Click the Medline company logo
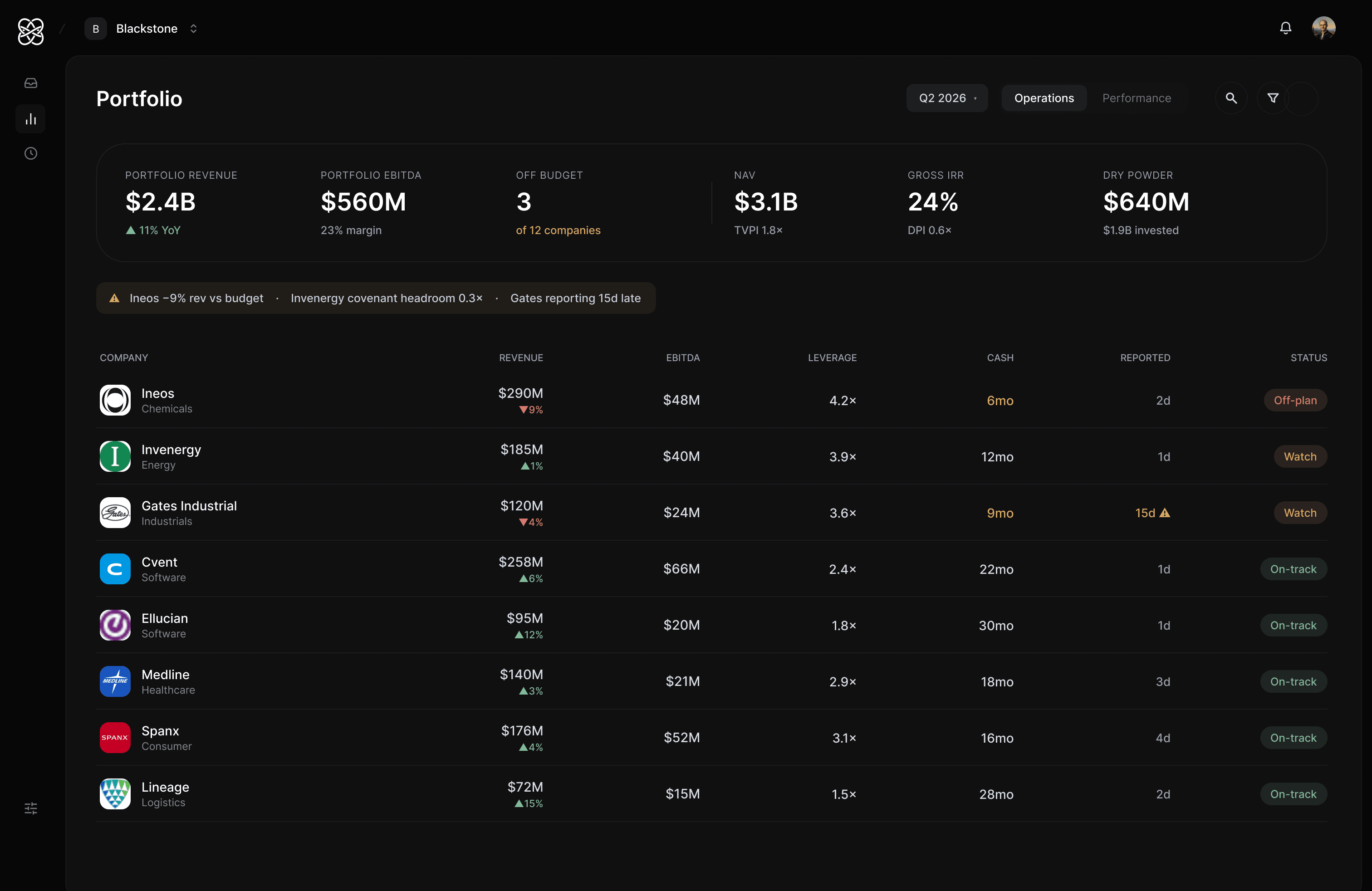The width and height of the screenshot is (1372, 891). click(x=115, y=682)
